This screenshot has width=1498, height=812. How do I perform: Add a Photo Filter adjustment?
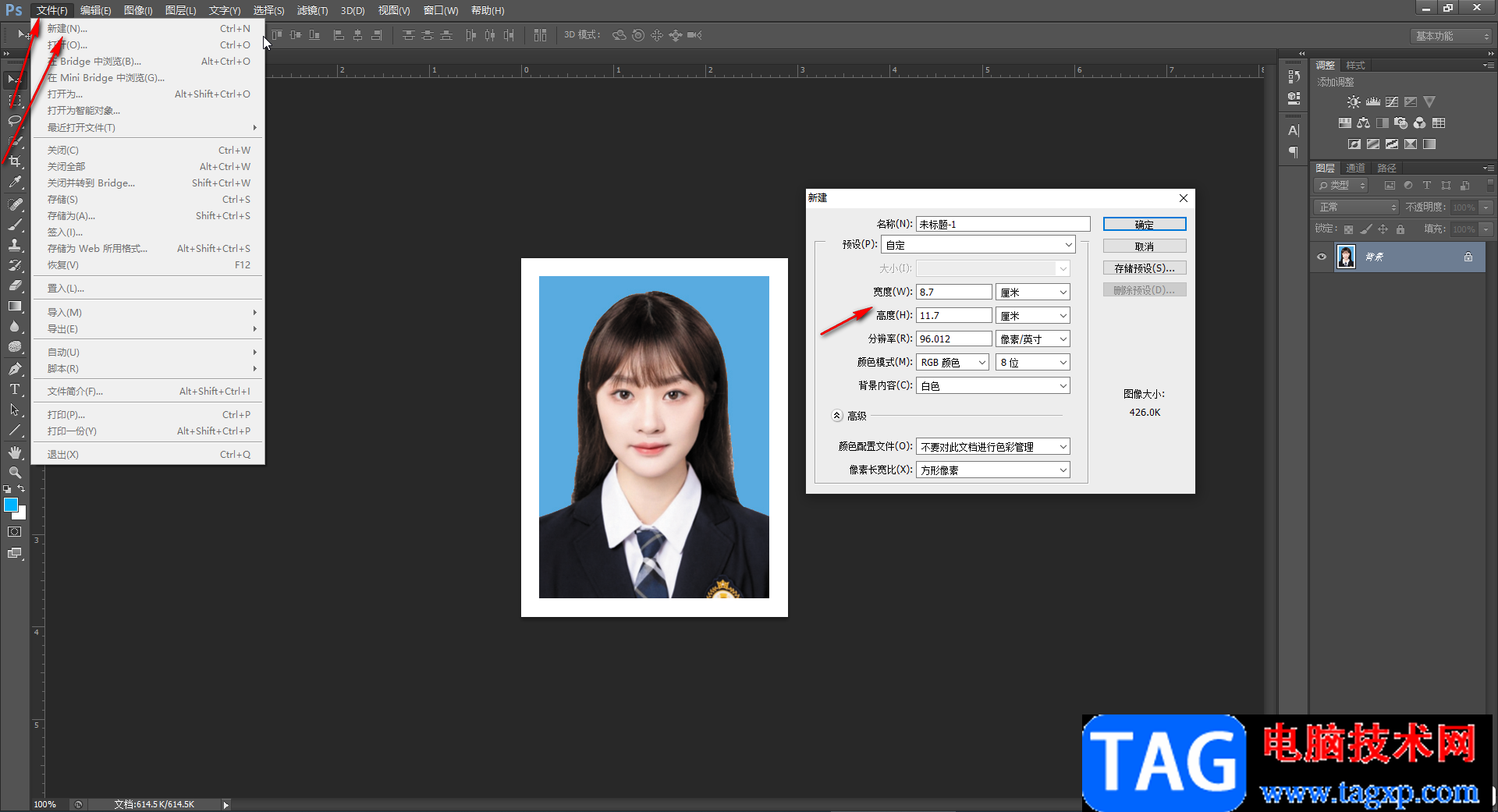(x=1401, y=123)
